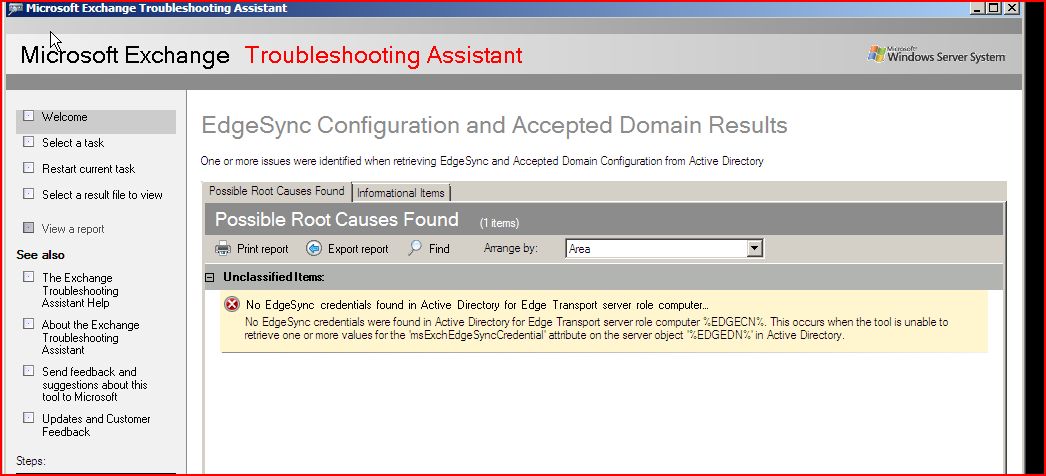The height and width of the screenshot is (476, 1046).
Task: Click the icon beside Welcome in sidebar
Action: (x=28, y=117)
